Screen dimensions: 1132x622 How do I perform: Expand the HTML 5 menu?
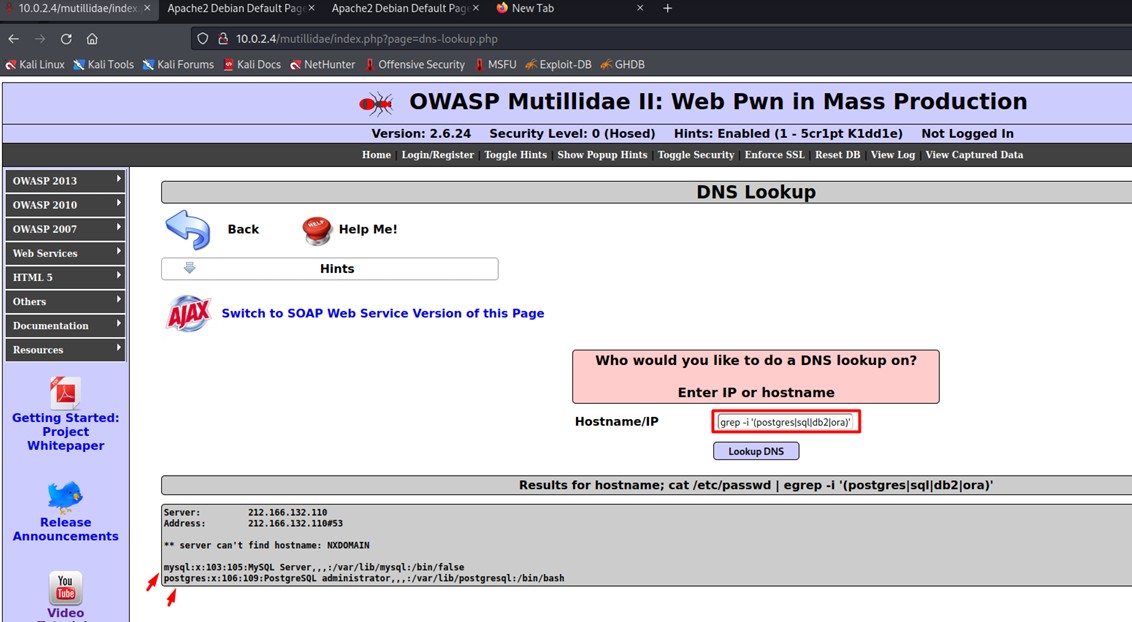point(66,277)
